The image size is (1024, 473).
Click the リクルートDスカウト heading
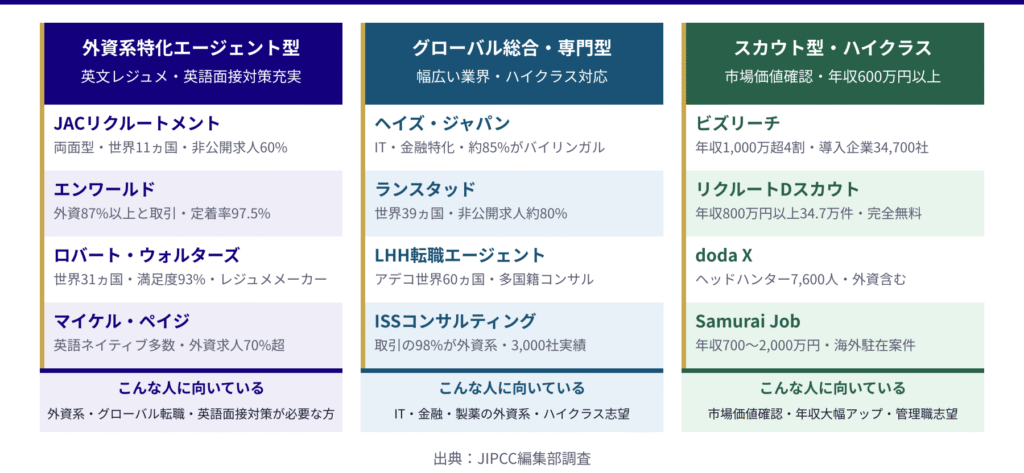click(x=777, y=189)
